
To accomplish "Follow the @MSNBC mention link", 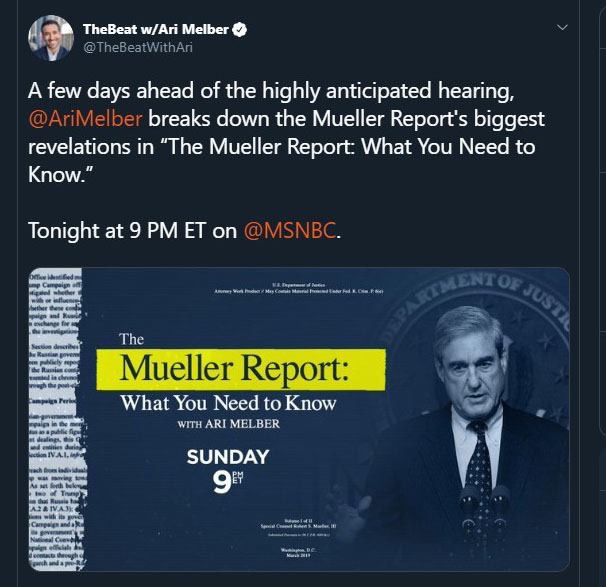I will (289, 232).
